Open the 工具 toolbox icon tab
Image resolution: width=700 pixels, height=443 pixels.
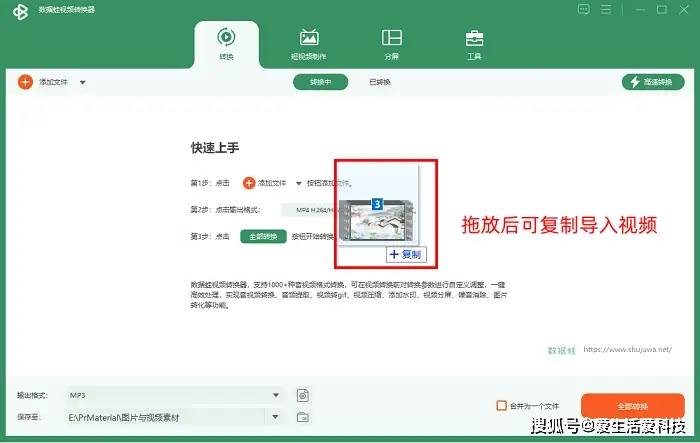(474, 44)
